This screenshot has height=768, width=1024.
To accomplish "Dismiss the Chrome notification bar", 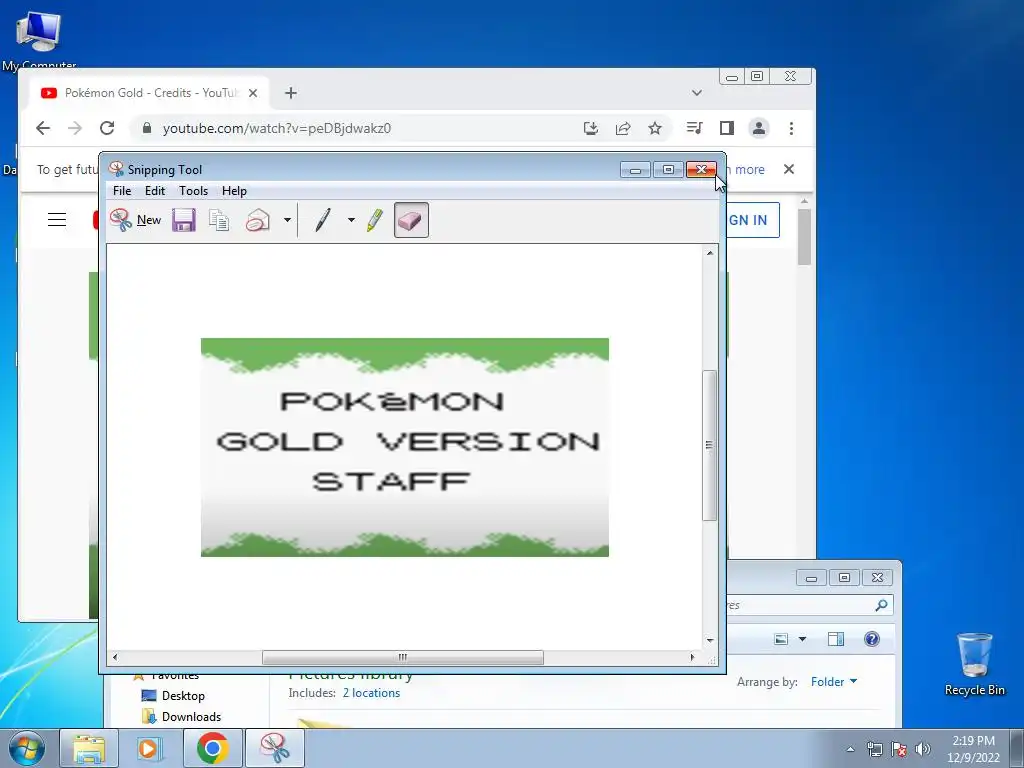I will tap(789, 169).
